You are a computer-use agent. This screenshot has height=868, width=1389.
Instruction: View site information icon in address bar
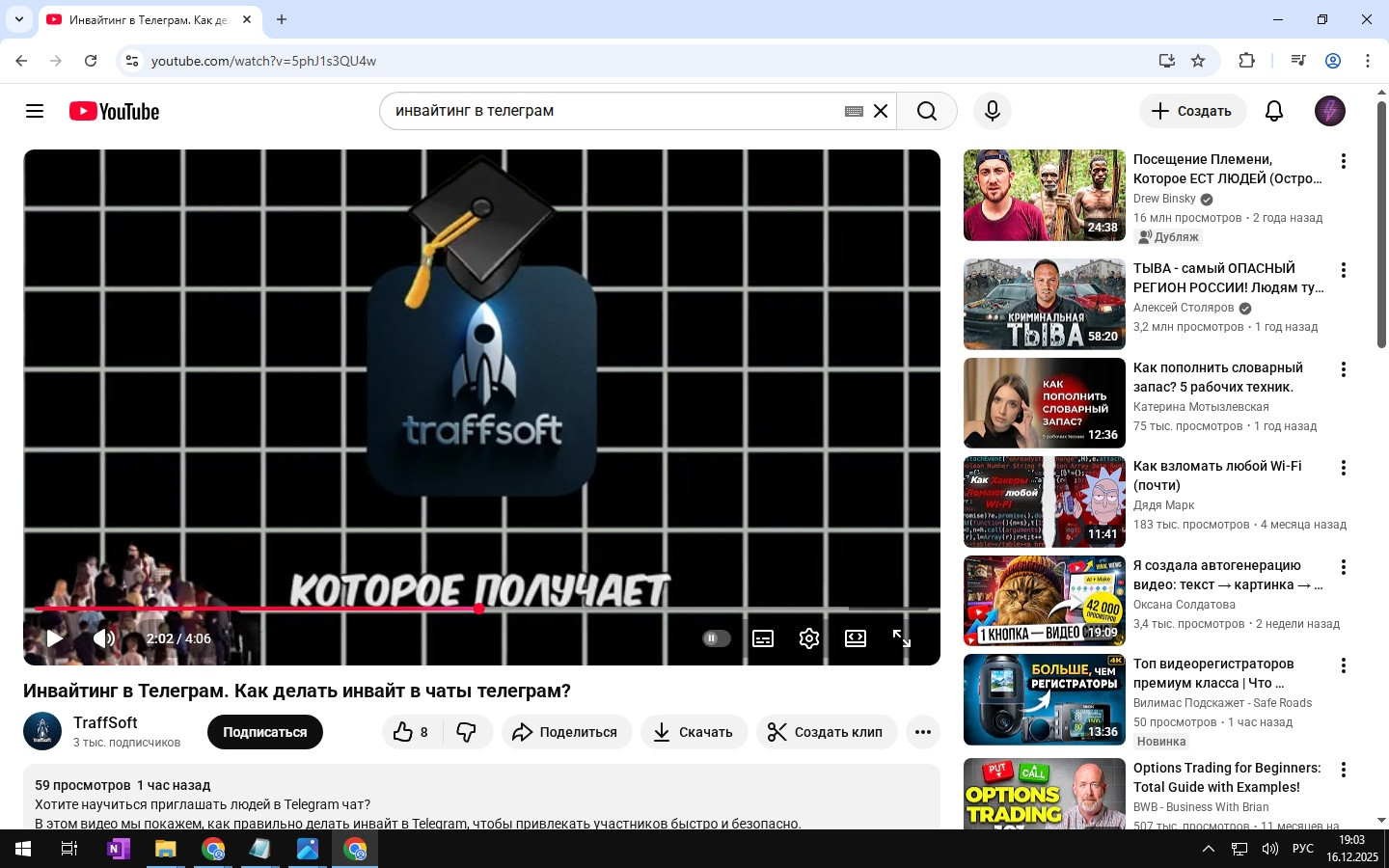point(132,61)
